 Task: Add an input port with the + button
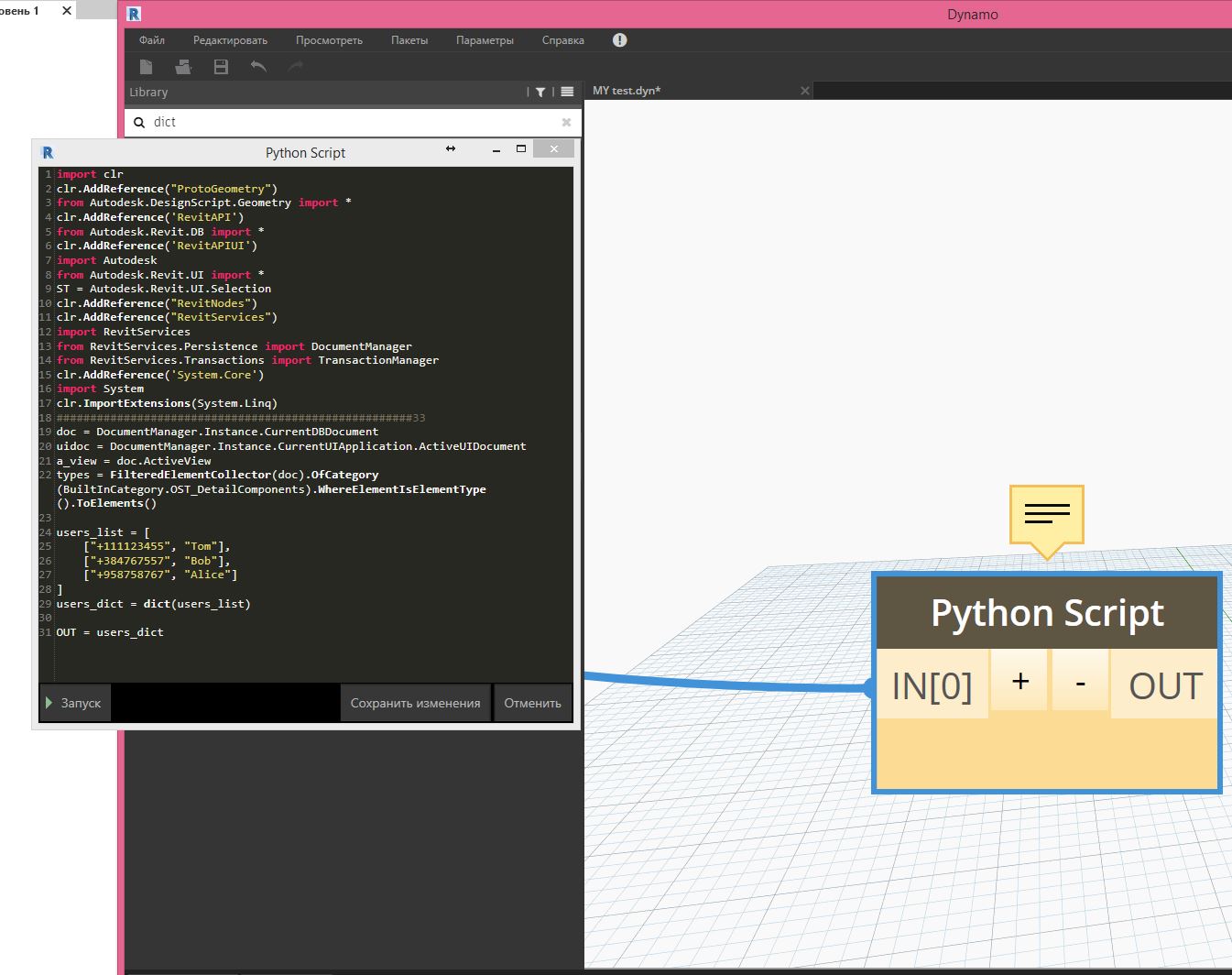(x=1020, y=681)
